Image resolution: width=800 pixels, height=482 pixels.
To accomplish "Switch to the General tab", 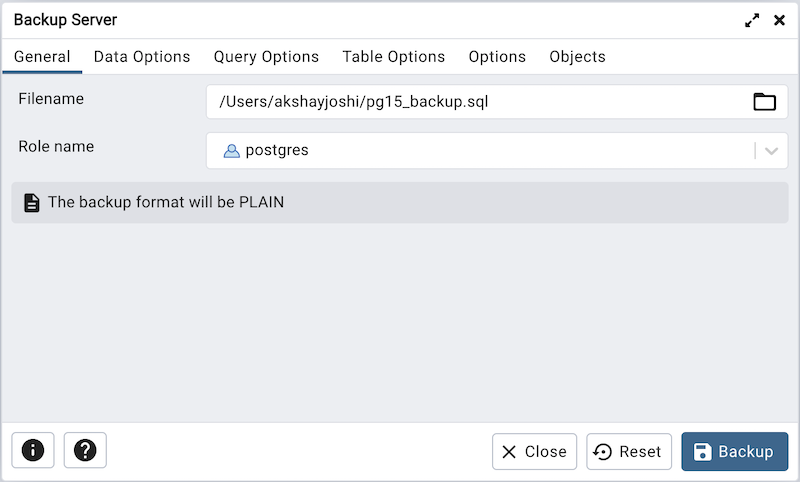I will coord(42,57).
